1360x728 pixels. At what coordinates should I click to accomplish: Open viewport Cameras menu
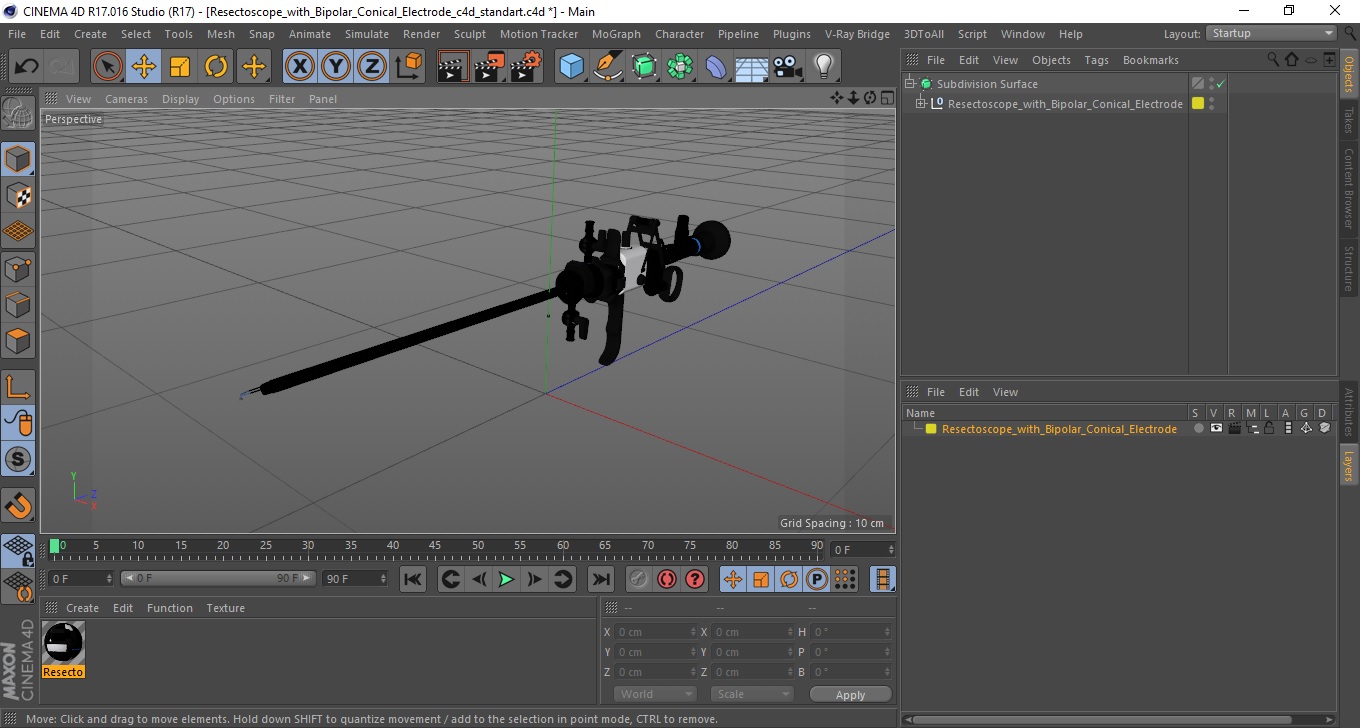click(126, 99)
